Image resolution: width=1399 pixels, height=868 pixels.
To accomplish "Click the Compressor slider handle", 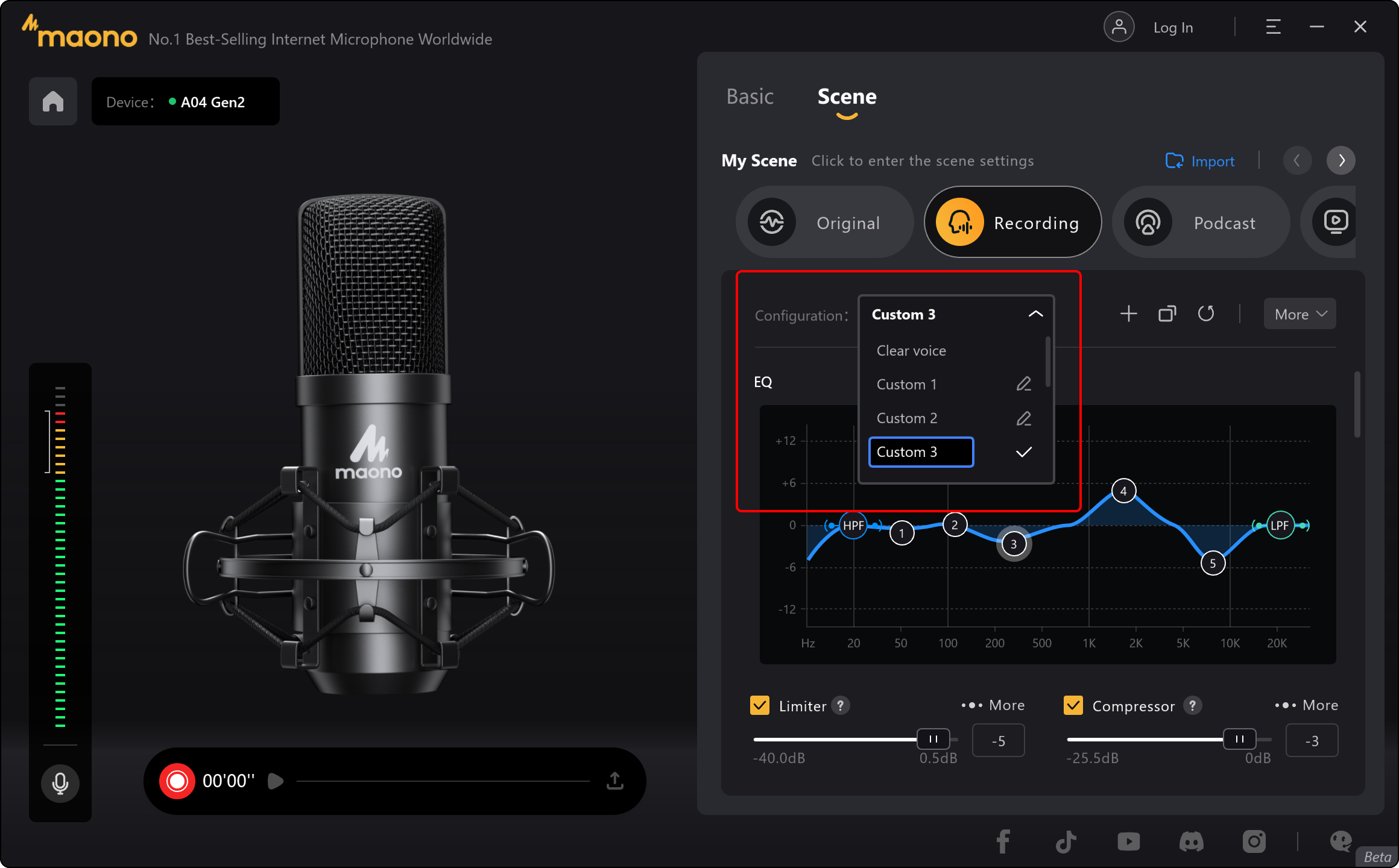I will click(1239, 739).
